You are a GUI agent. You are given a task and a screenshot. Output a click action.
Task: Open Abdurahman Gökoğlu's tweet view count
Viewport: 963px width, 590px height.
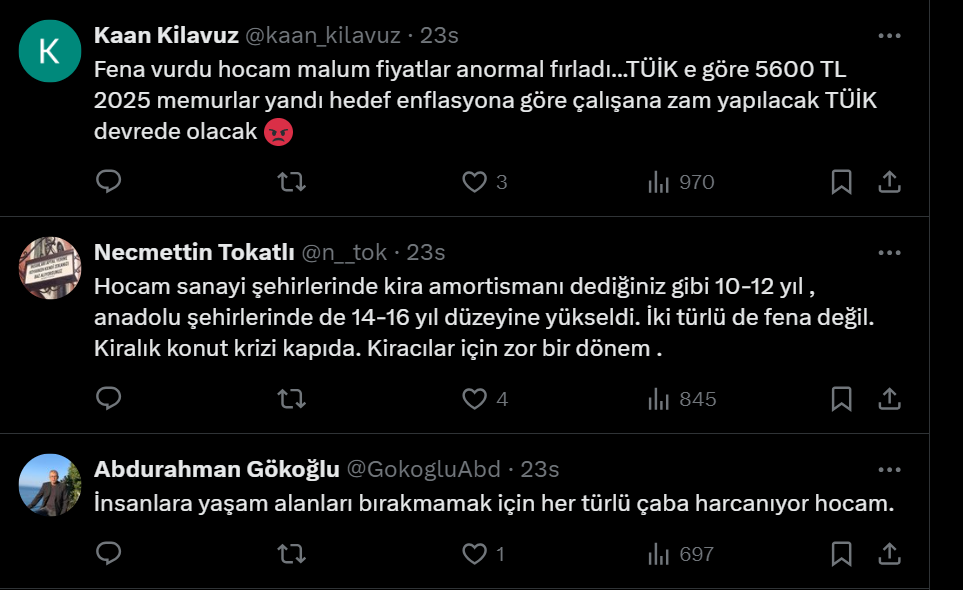tap(682, 554)
